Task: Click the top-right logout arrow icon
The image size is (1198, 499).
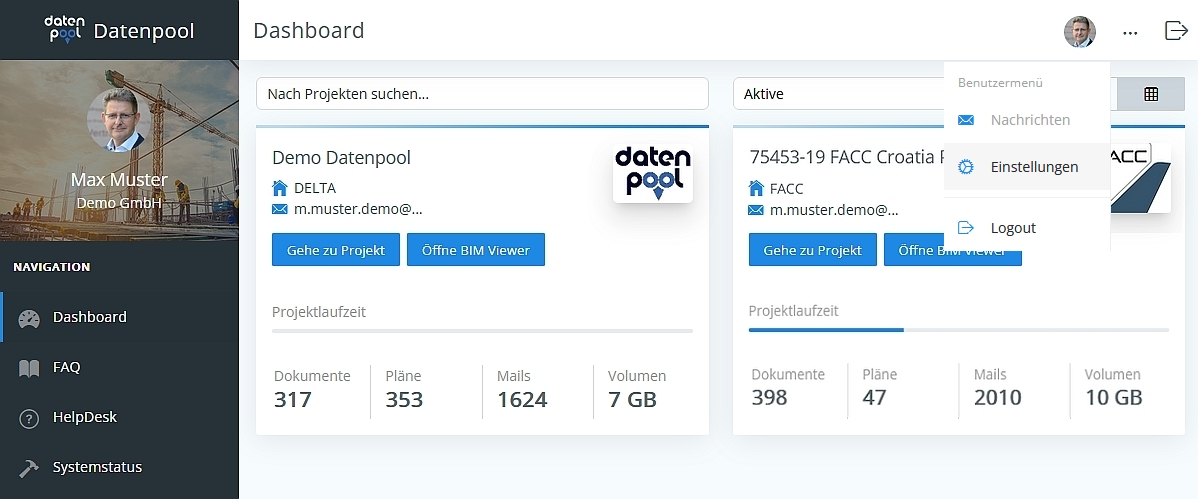Action: pos(1176,31)
